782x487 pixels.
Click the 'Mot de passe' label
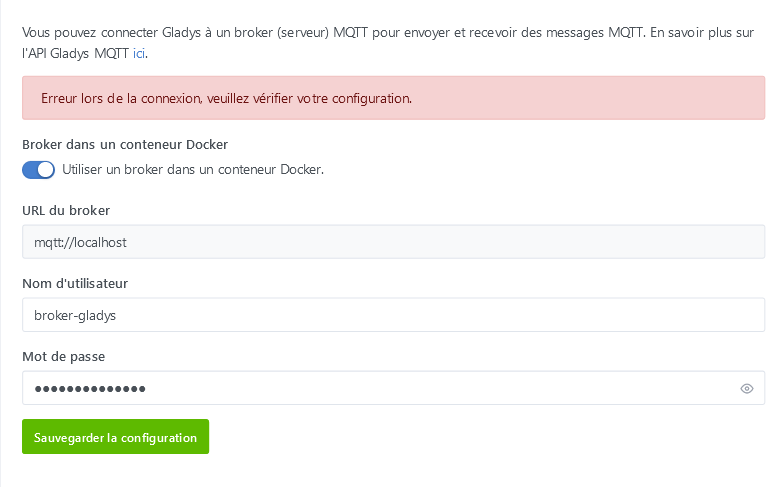[x=63, y=356]
